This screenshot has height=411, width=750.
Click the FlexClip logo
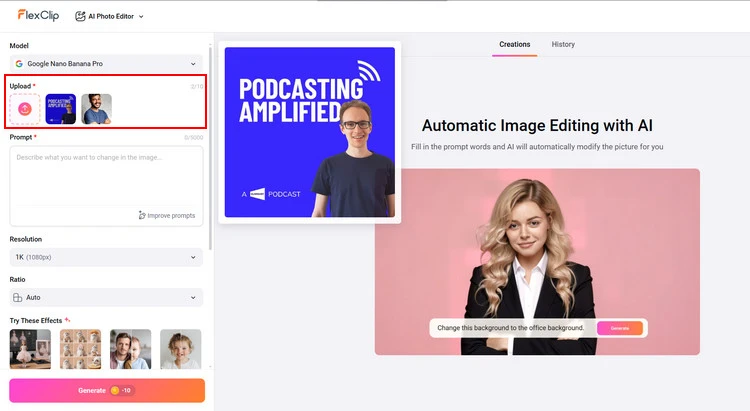tap(38, 15)
